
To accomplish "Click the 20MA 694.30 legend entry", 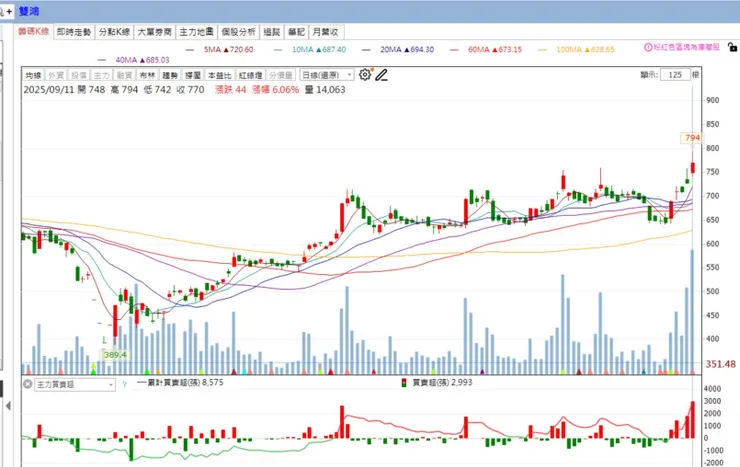I will 398,50.
